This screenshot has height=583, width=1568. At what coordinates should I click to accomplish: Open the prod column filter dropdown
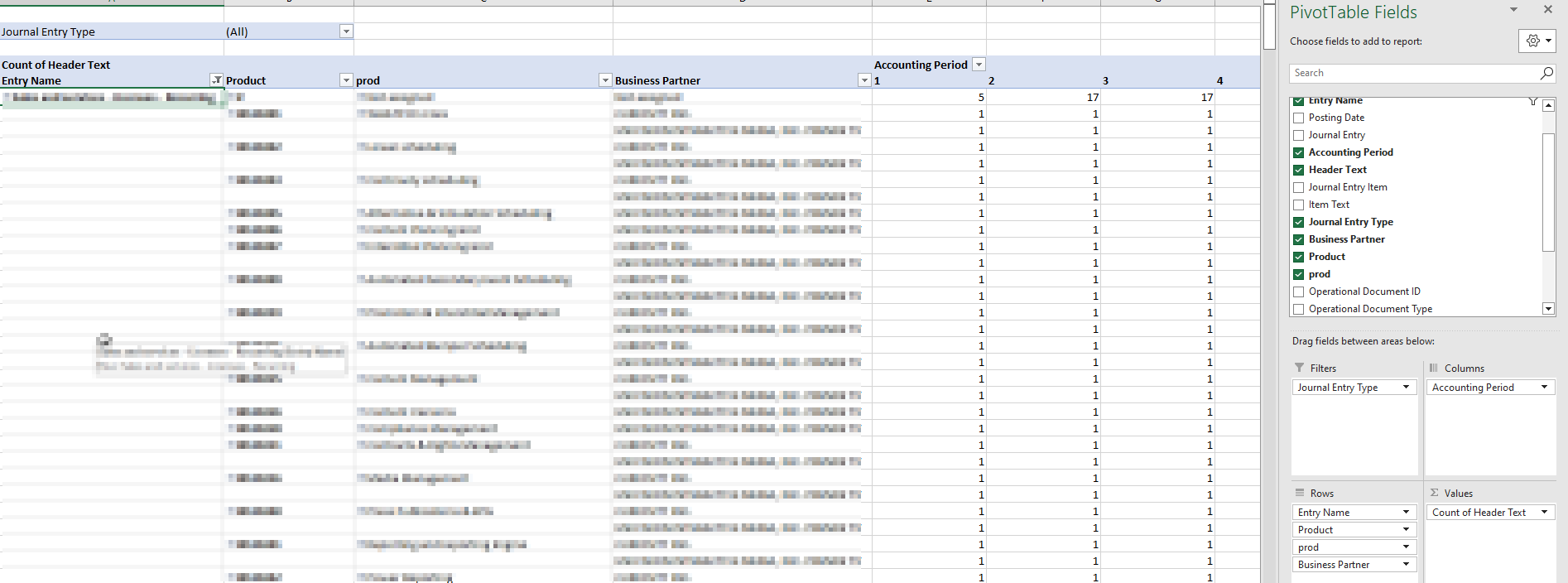click(605, 80)
